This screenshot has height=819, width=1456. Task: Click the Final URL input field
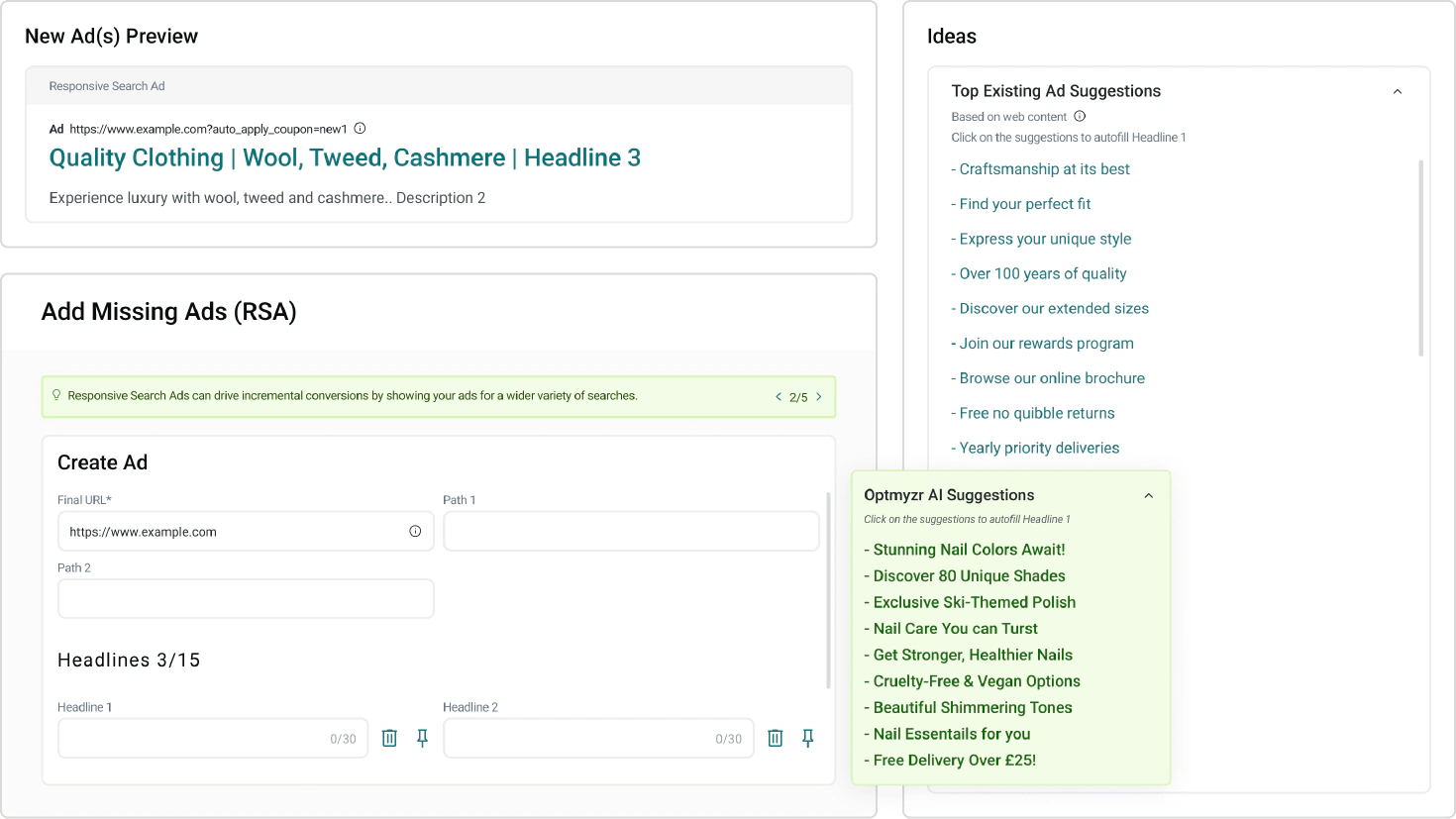tap(246, 532)
